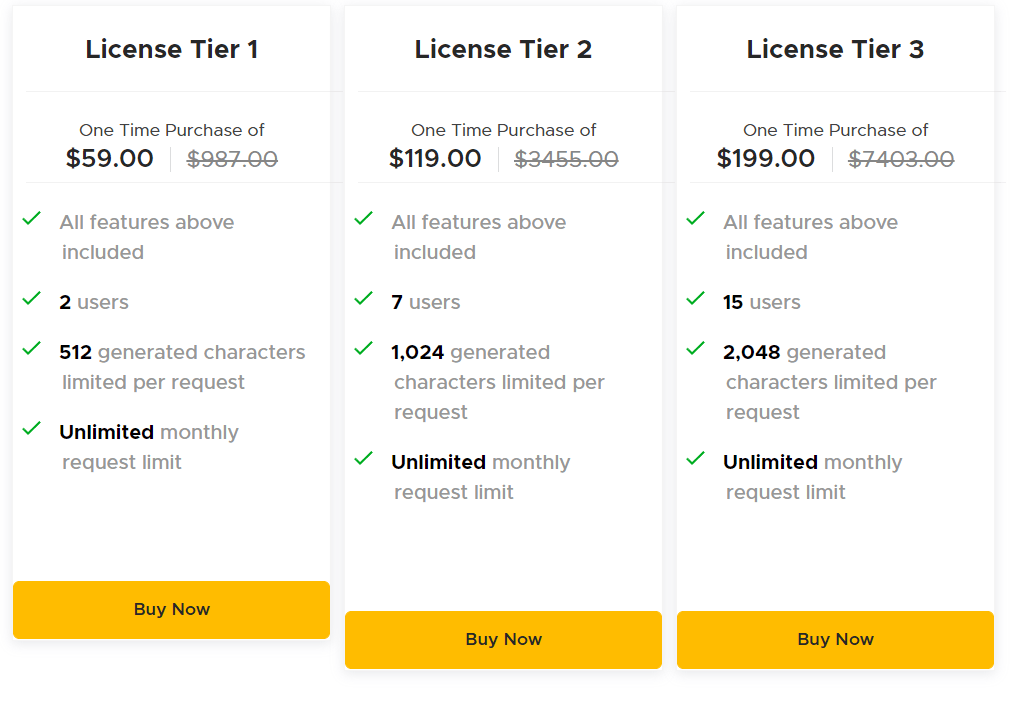The height and width of the screenshot is (711, 1025).
Task: Select the License Tier 1 heading
Action: [171, 49]
